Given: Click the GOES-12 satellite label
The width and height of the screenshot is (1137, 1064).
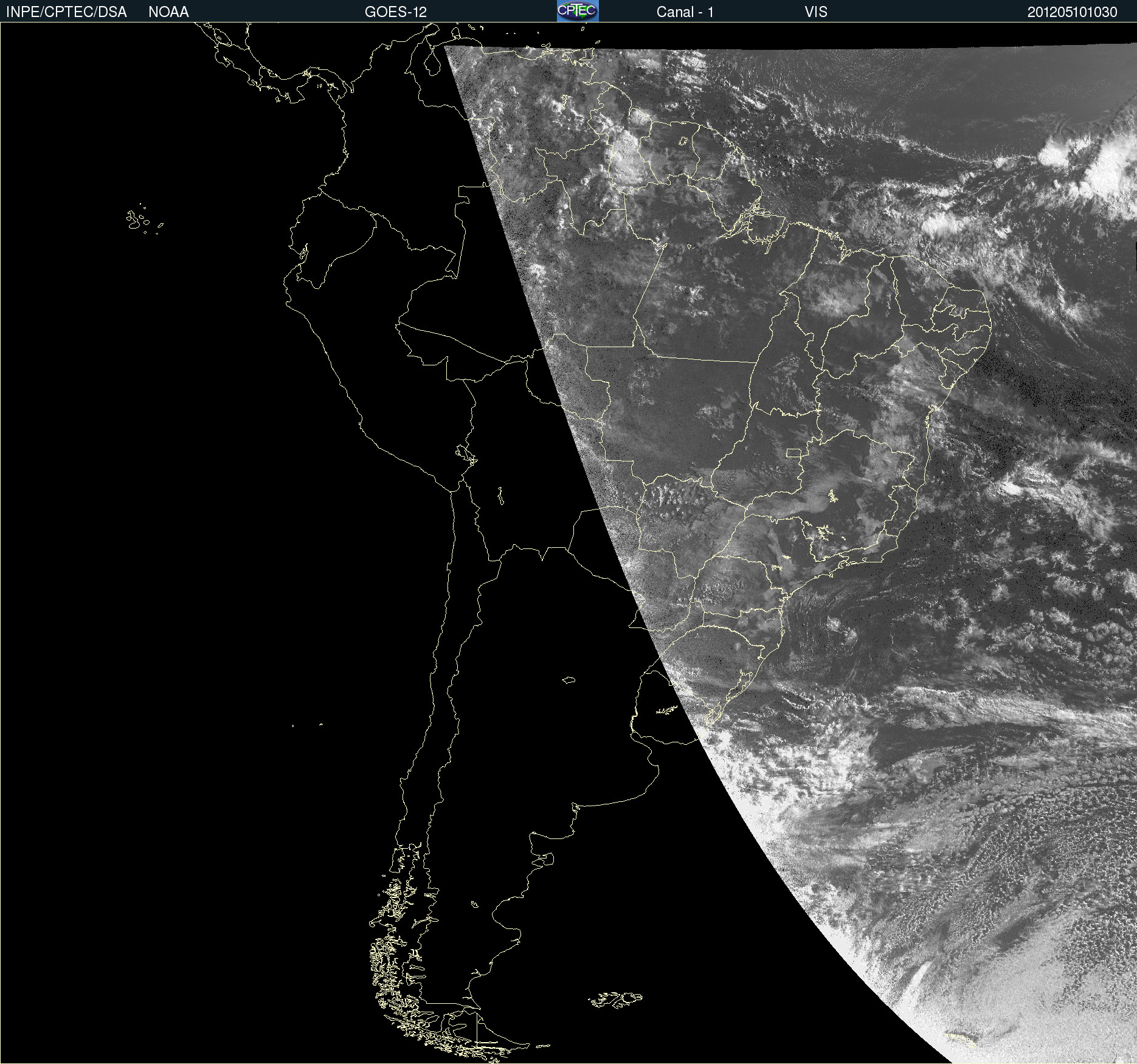Looking at the screenshot, I should 396,12.
